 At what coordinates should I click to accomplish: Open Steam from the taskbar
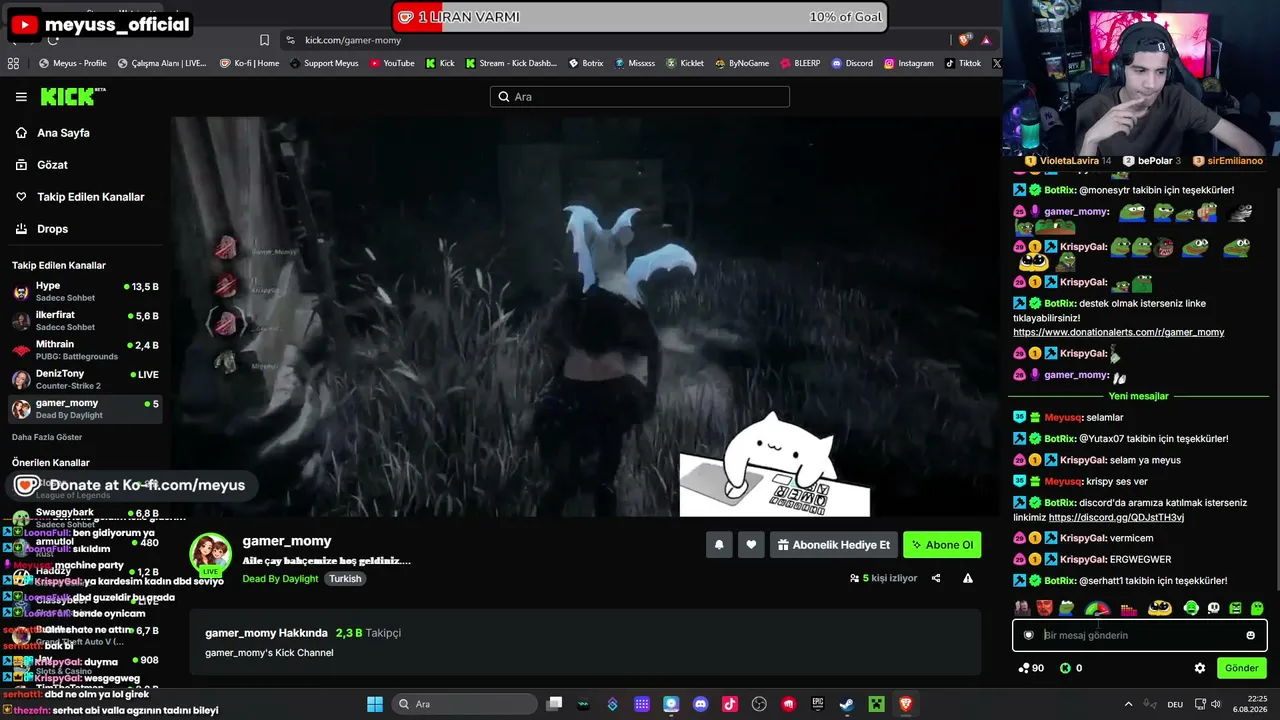846,704
